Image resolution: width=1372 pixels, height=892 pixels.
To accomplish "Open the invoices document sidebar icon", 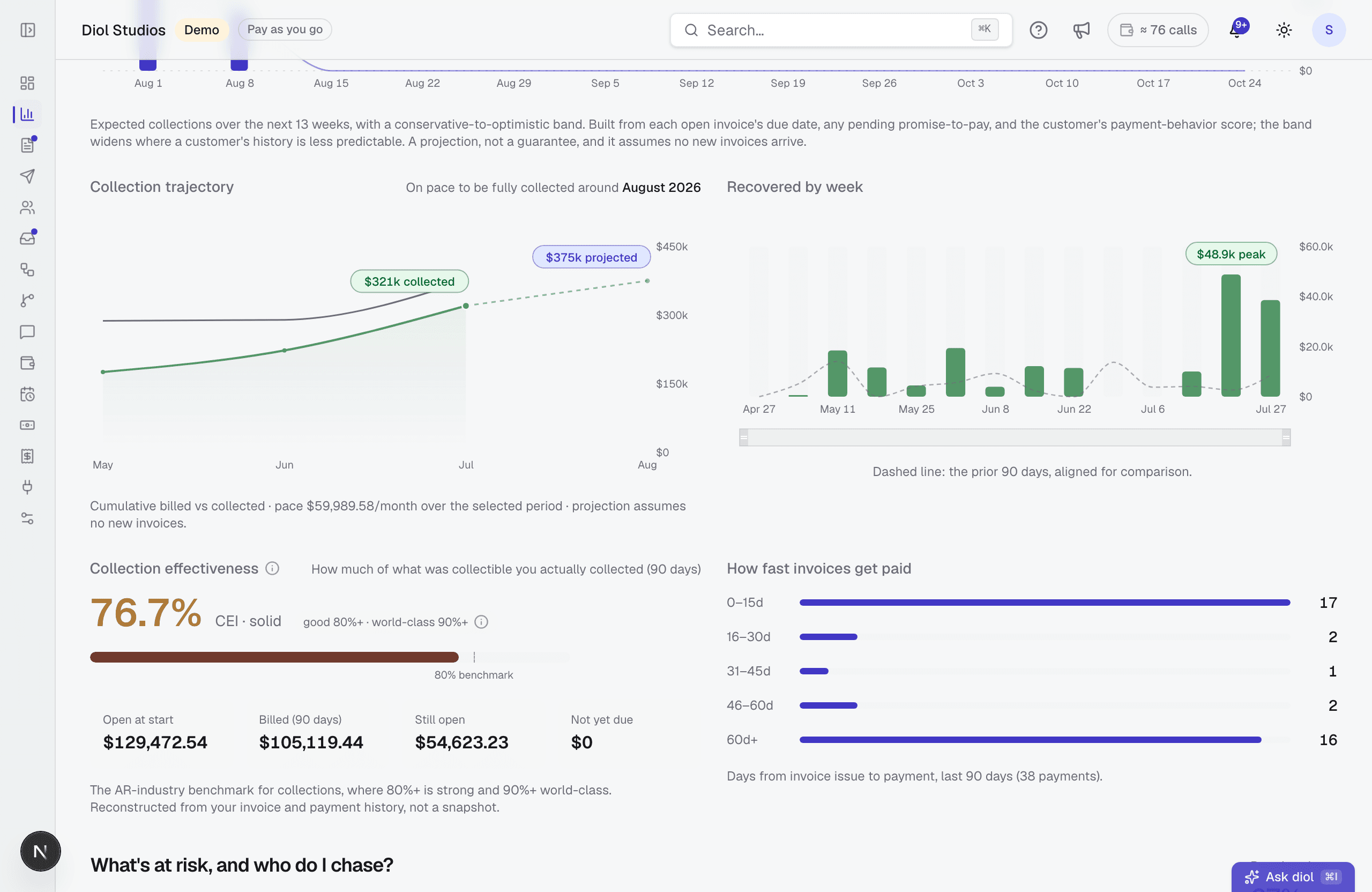I will point(27,145).
